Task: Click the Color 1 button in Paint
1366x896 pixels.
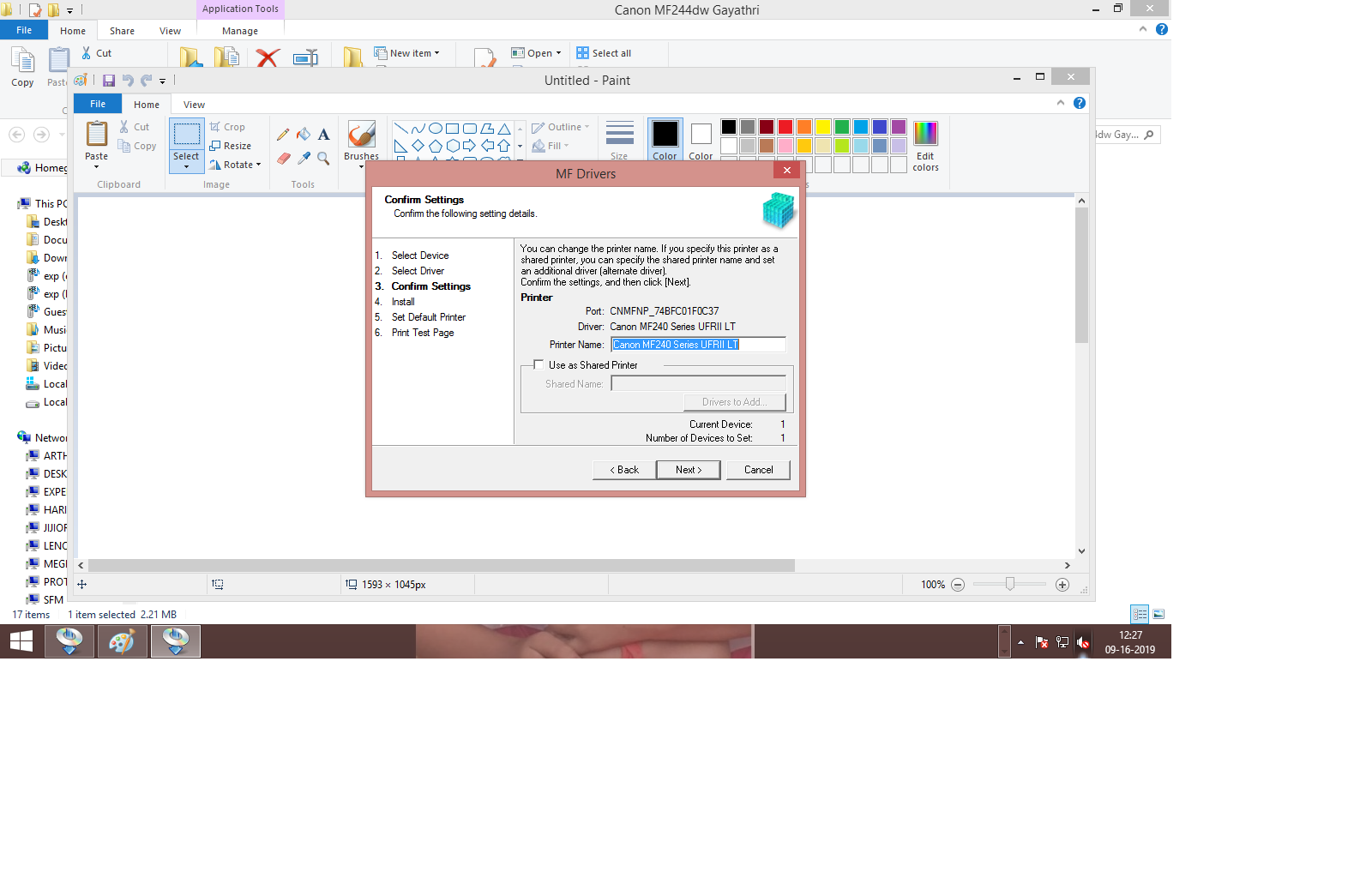Action: 665,141
